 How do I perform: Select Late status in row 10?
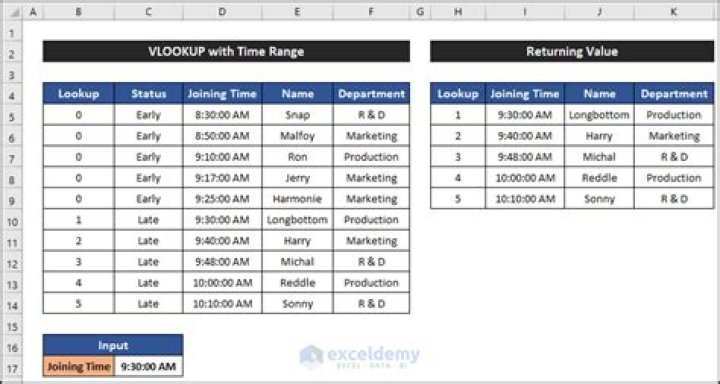click(x=148, y=220)
